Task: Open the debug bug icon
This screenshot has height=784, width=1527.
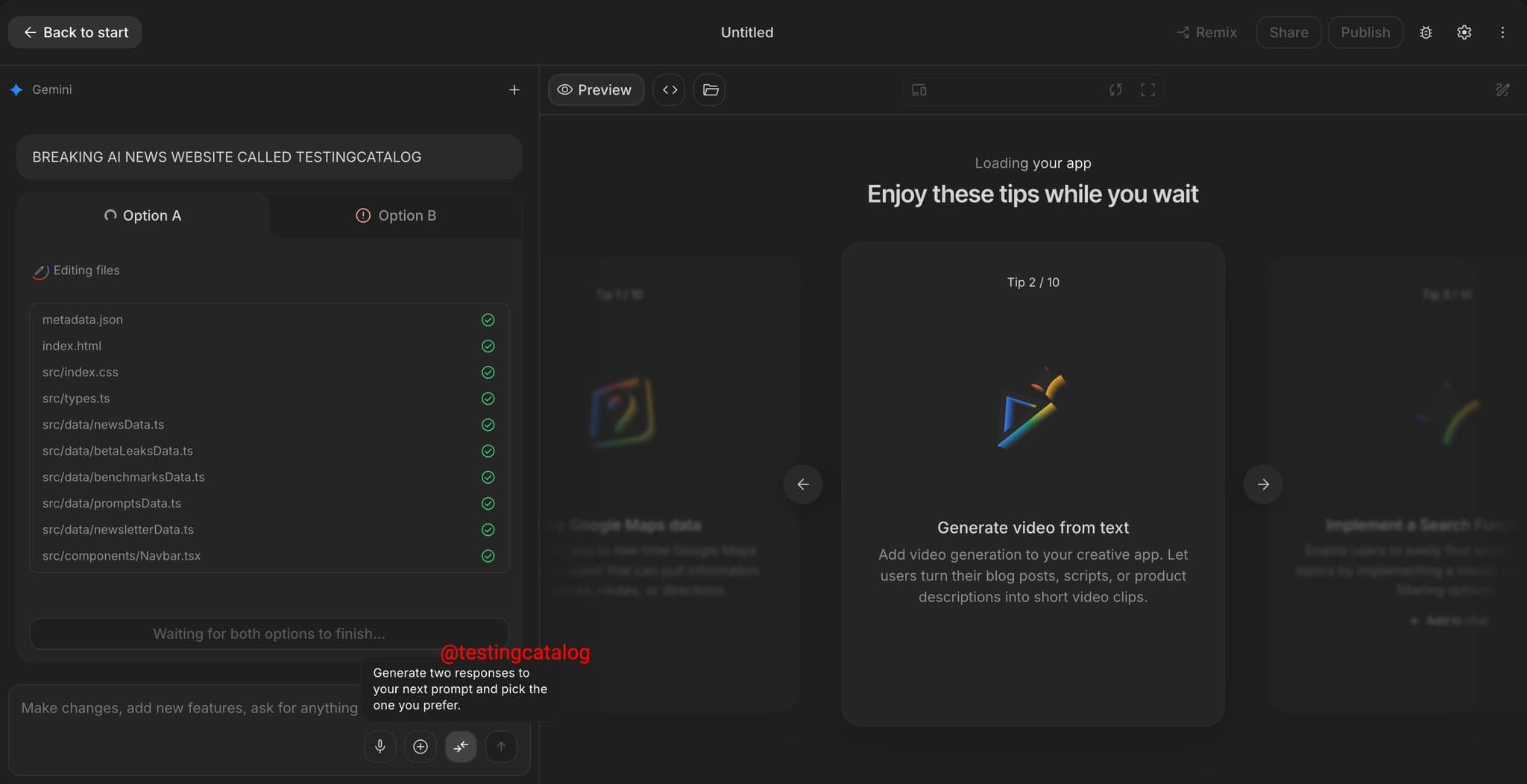Action: click(x=1426, y=32)
